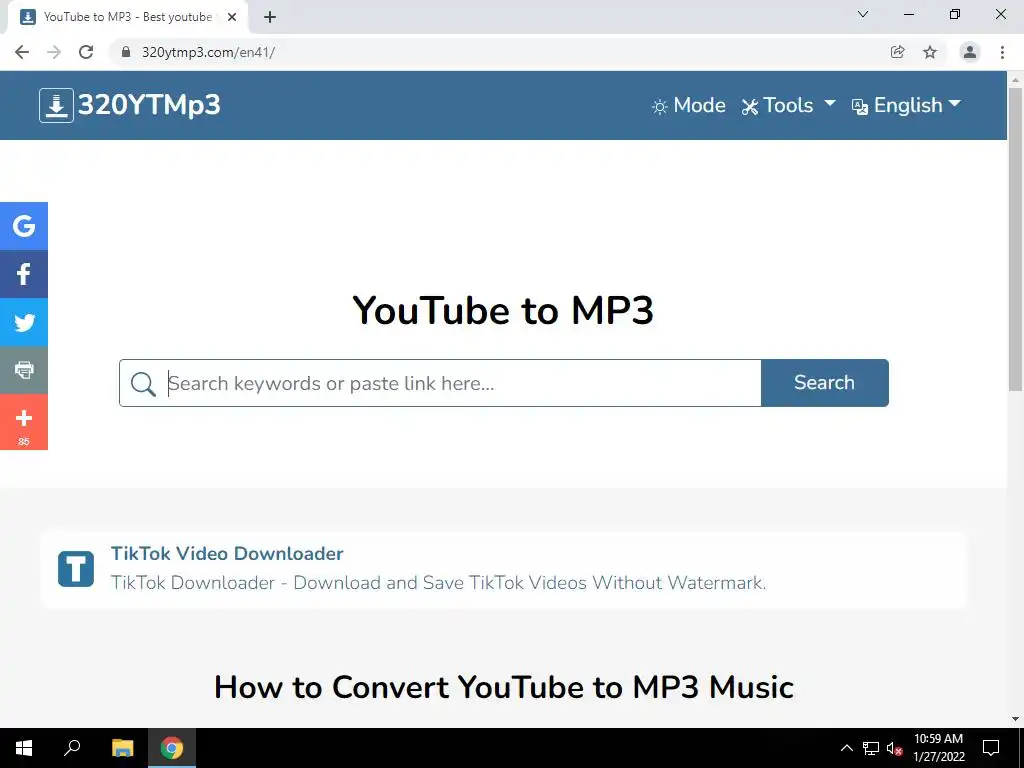Close the YouTube to MP3 tab

pyautogui.click(x=232, y=17)
